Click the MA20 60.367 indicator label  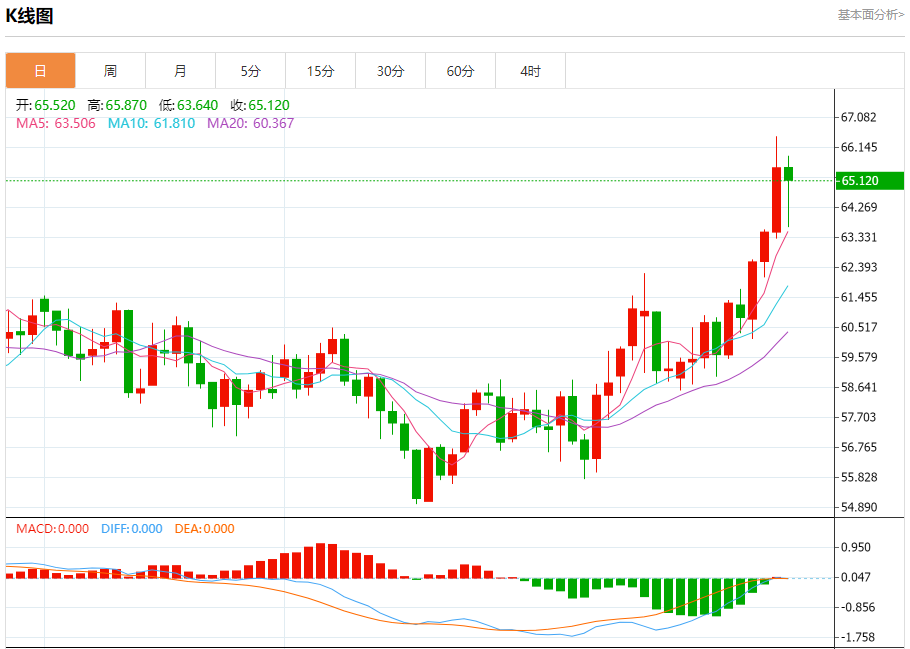250,123
